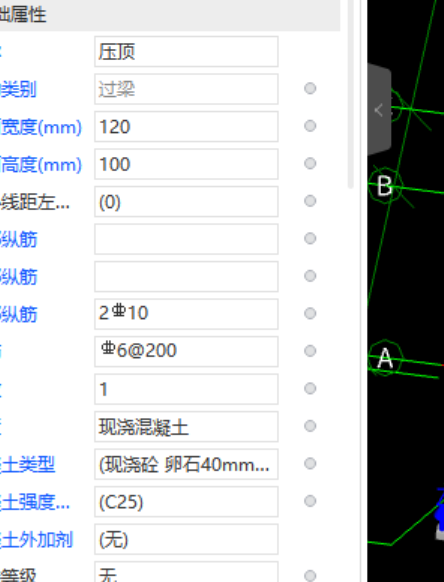This screenshot has height=582, width=444.
Task: Toggle the radio dot beside 2⌀10
Action: [x=310, y=313]
